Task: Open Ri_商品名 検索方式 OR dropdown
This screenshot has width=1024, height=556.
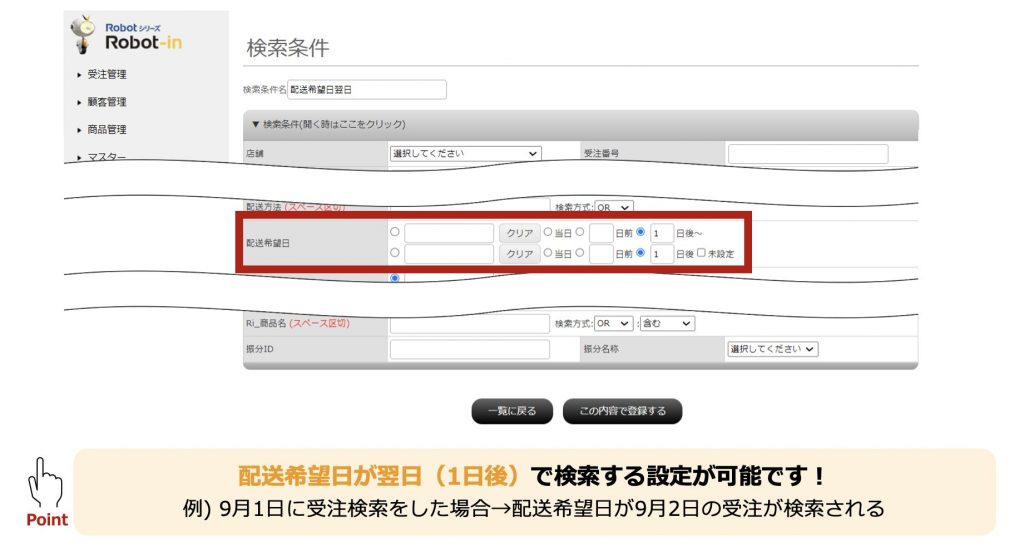Action: tap(613, 323)
